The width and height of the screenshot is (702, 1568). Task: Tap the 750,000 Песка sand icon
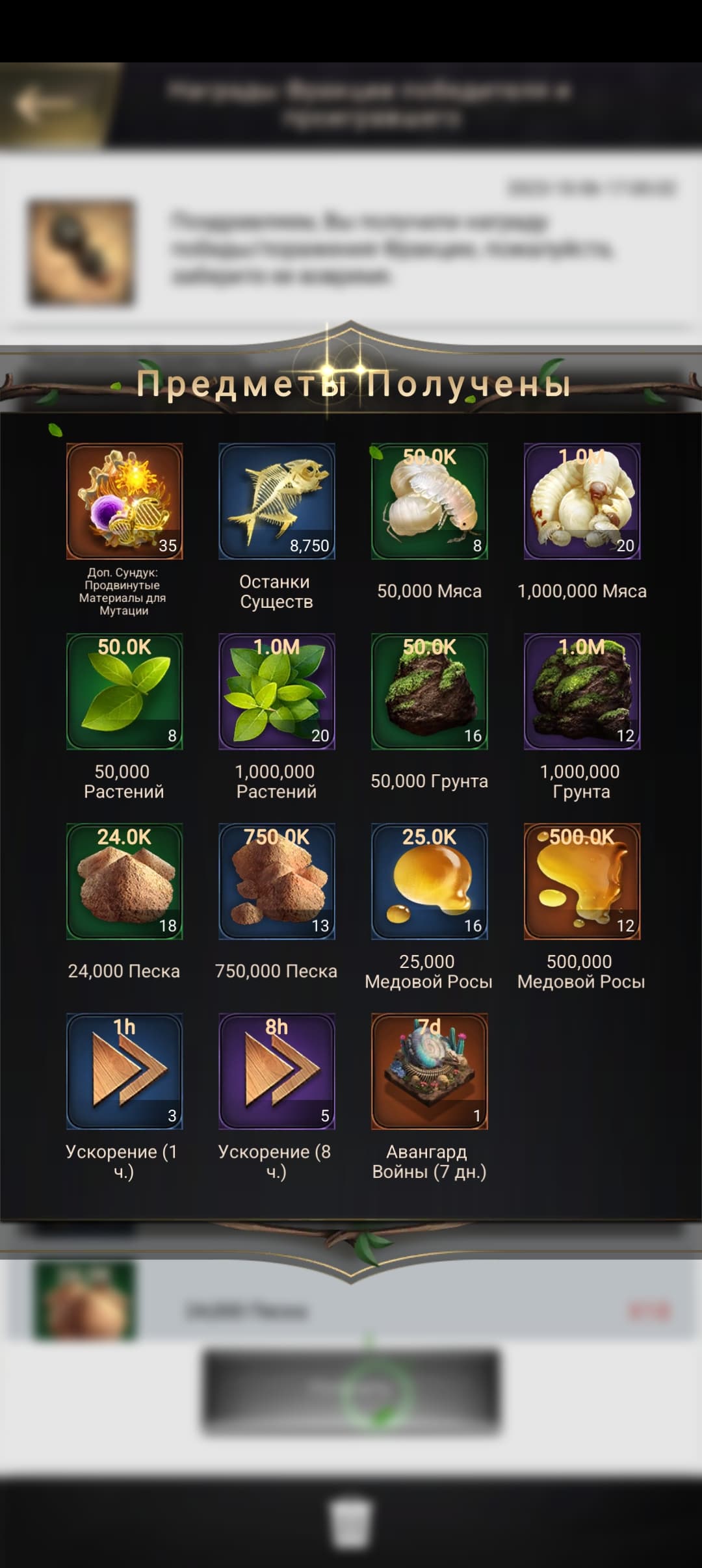click(x=277, y=881)
